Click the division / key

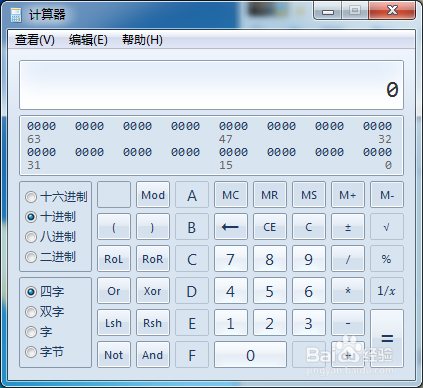[x=348, y=259]
